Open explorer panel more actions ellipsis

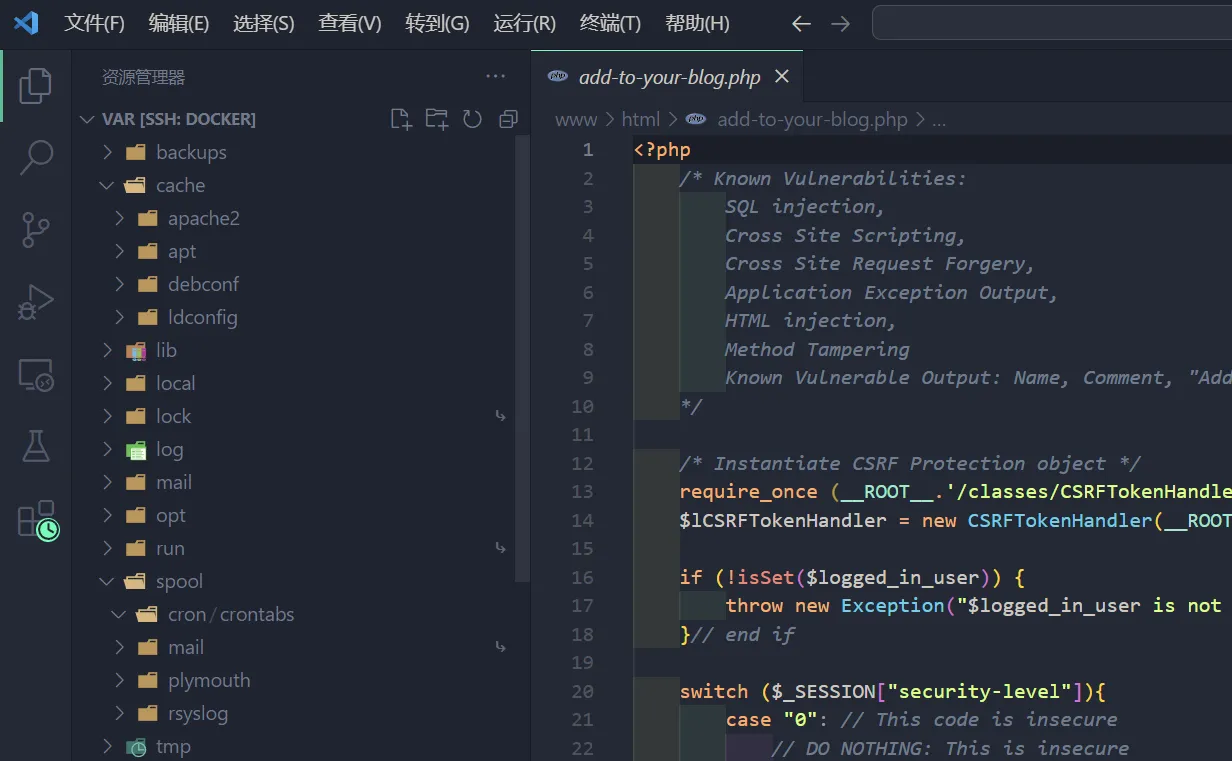pyautogui.click(x=495, y=77)
